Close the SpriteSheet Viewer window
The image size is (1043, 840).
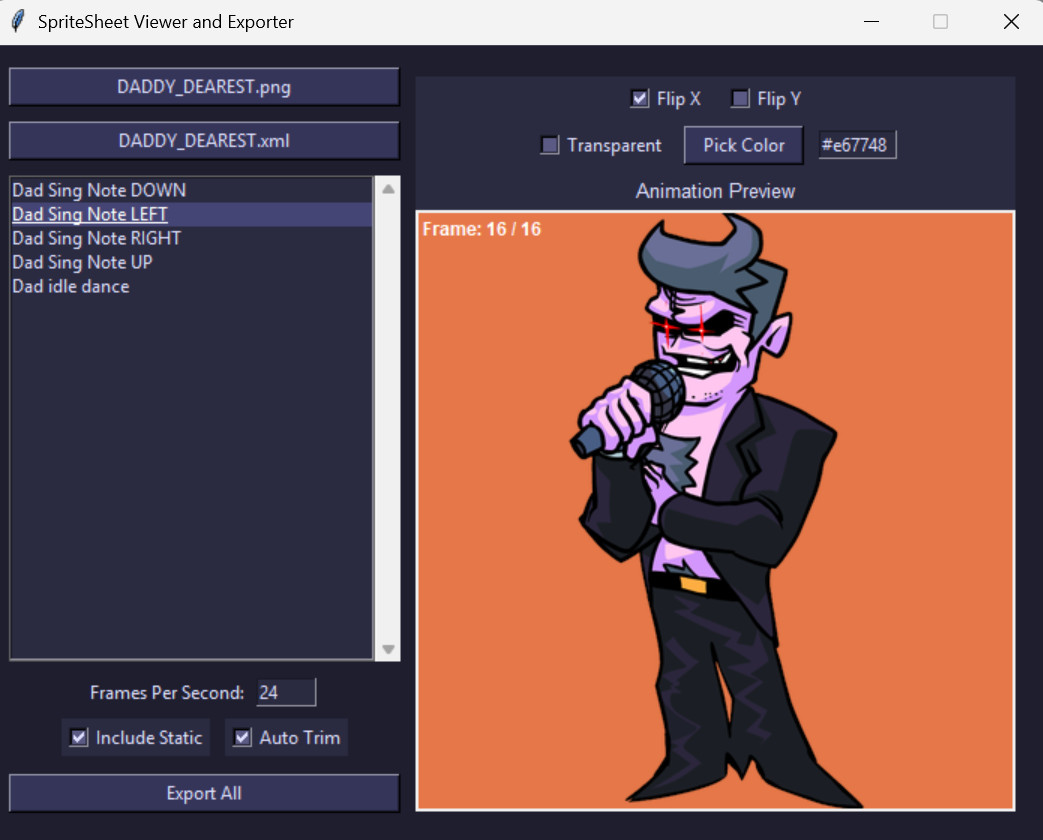point(1011,21)
